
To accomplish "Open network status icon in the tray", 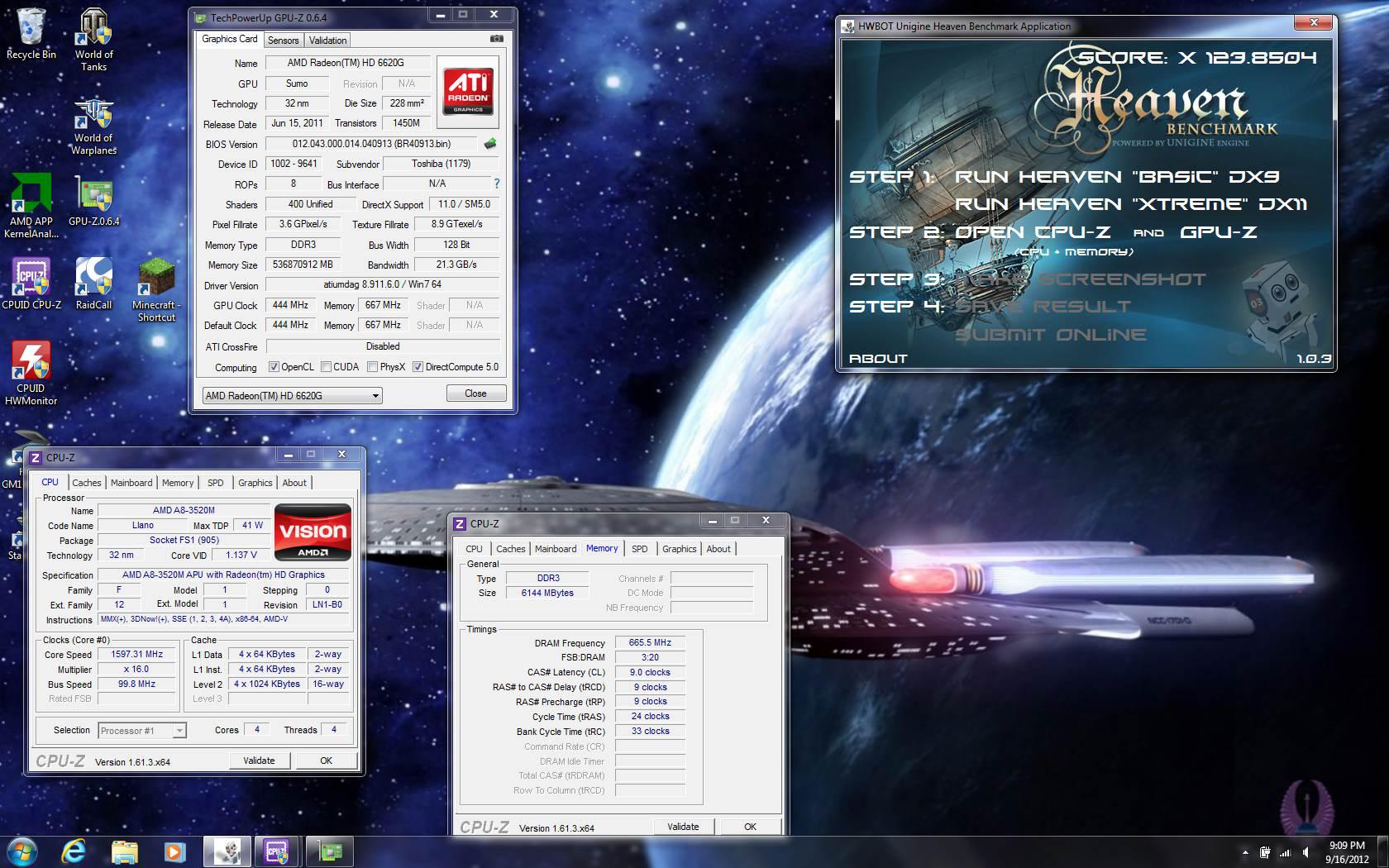I will [x=1285, y=852].
